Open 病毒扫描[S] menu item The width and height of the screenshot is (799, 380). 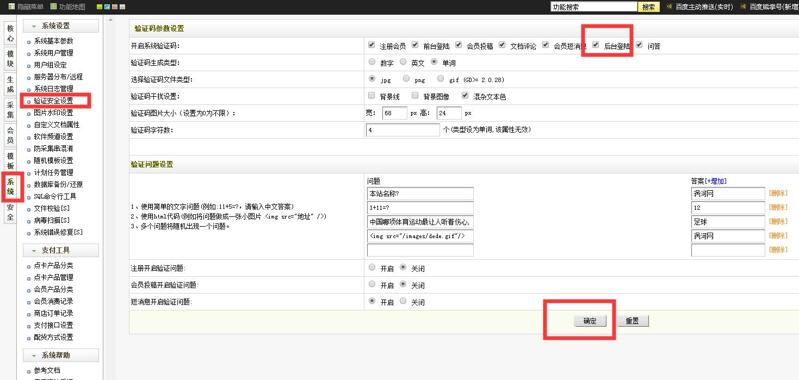51,220
